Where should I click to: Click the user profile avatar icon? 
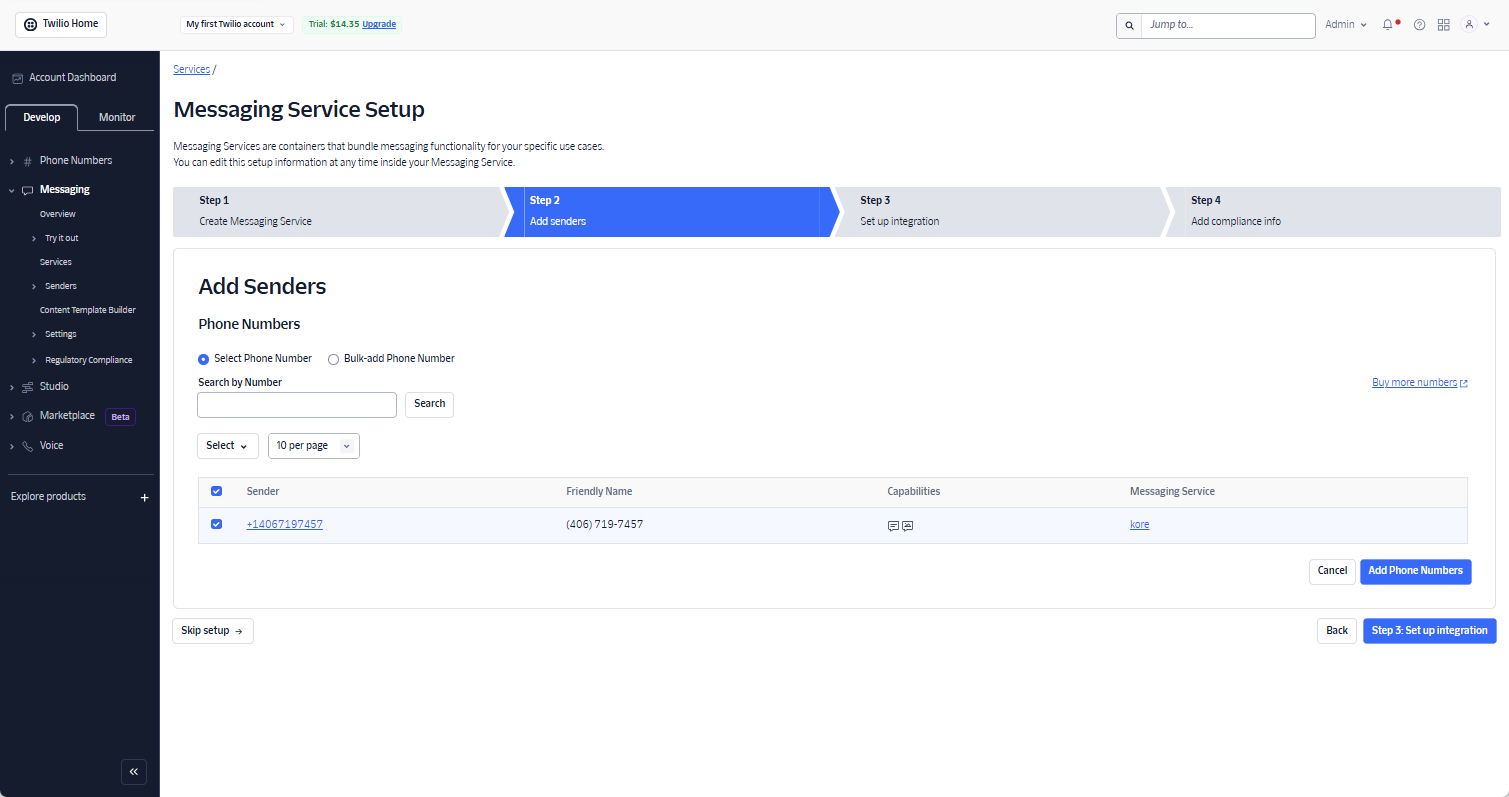click(1469, 25)
